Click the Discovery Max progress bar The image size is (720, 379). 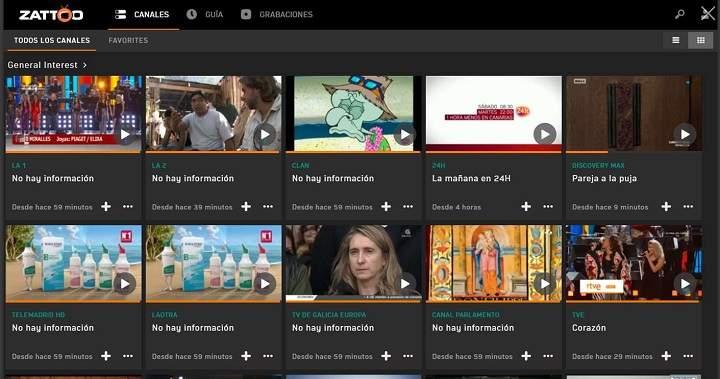(634, 152)
